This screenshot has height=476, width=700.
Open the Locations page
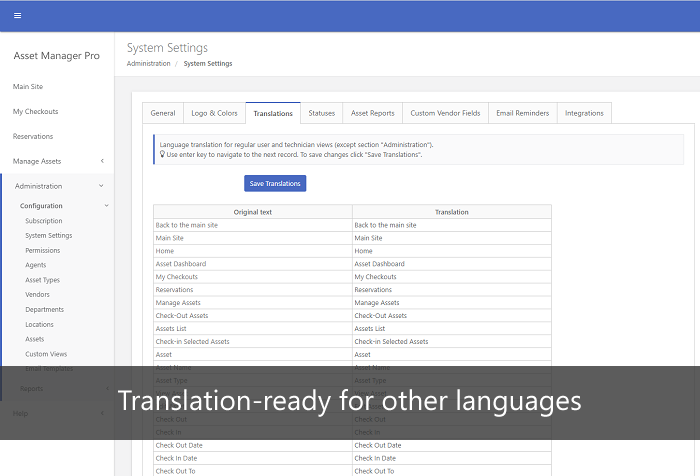[39, 325]
